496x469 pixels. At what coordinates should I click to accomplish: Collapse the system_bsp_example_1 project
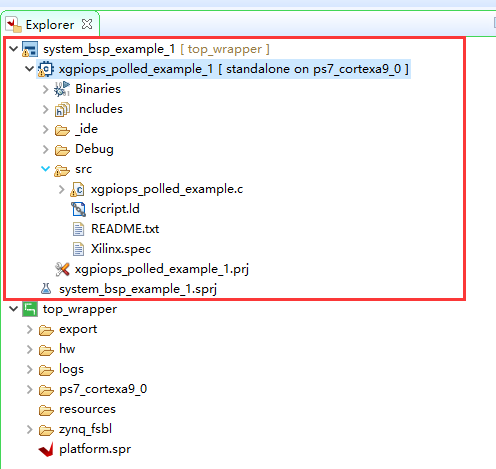tap(13, 49)
